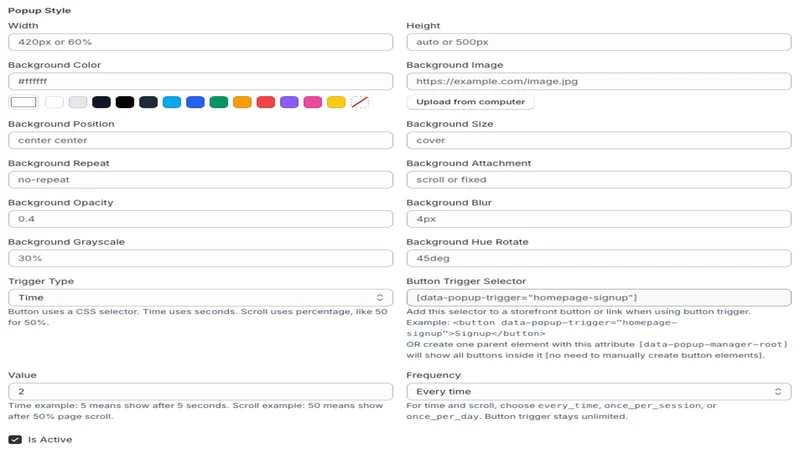Select the green background color swatch
The height and width of the screenshot is (450, 800).
pos(218,102)
